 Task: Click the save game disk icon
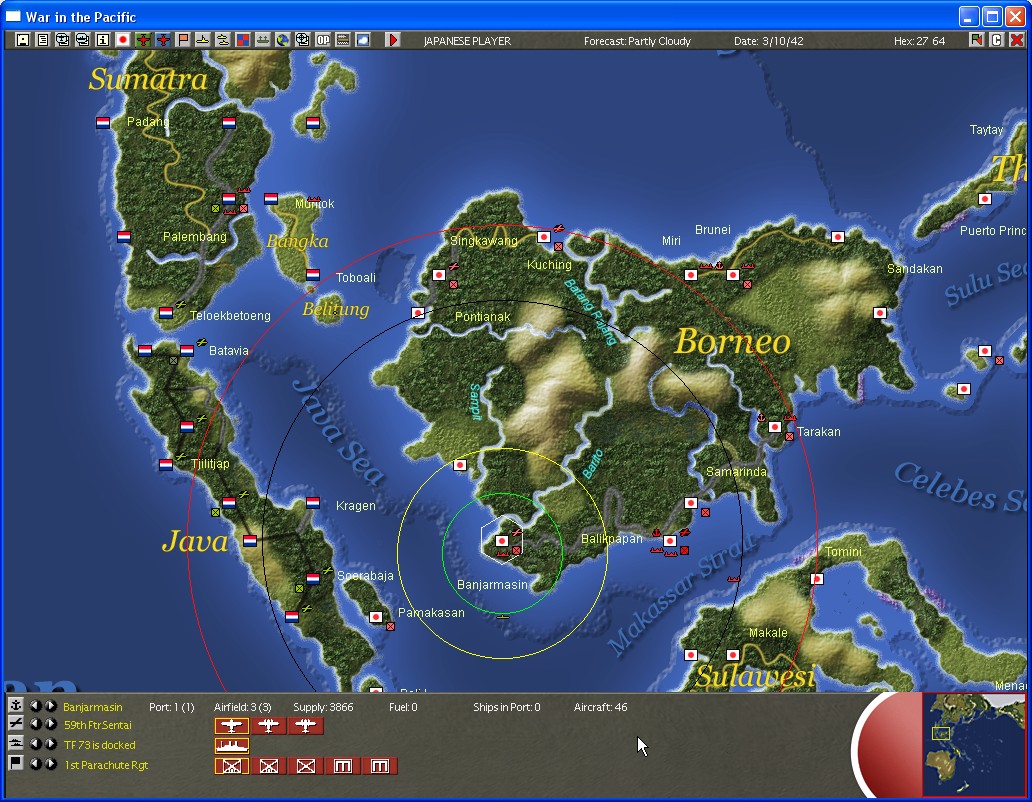22,40
